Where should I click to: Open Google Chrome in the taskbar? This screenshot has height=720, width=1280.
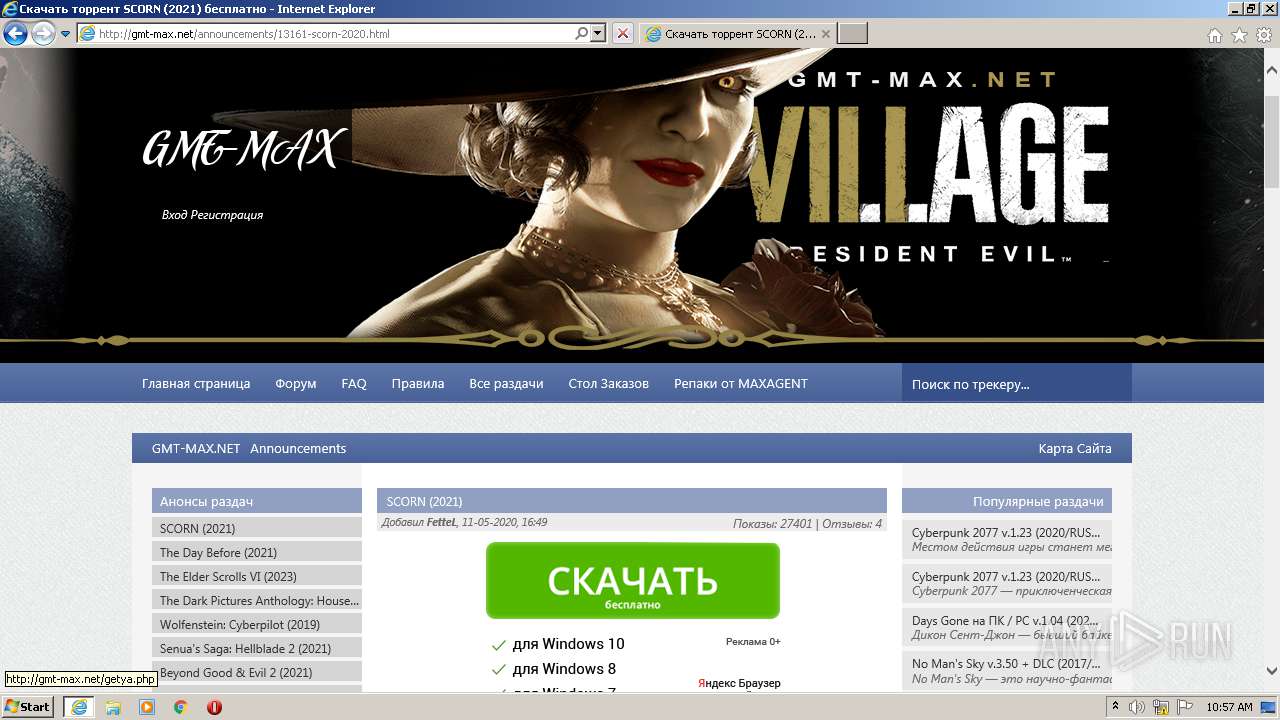pyautogui.click(x=181, y=707)
